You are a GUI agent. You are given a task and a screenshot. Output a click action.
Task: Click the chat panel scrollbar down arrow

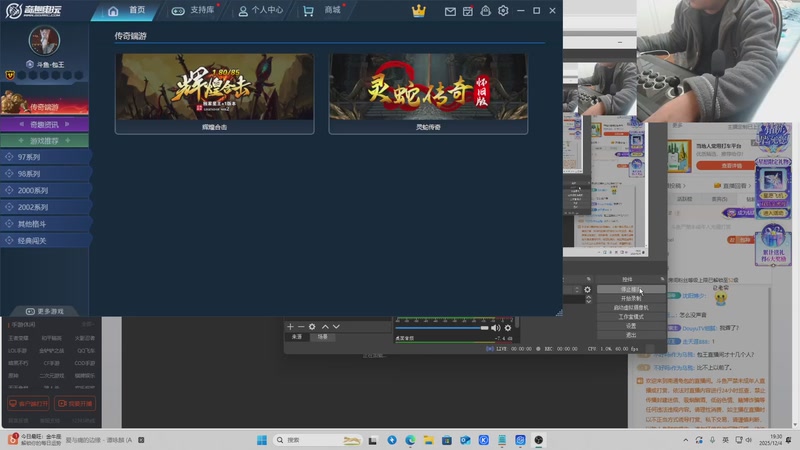click(x=796, y=424)
